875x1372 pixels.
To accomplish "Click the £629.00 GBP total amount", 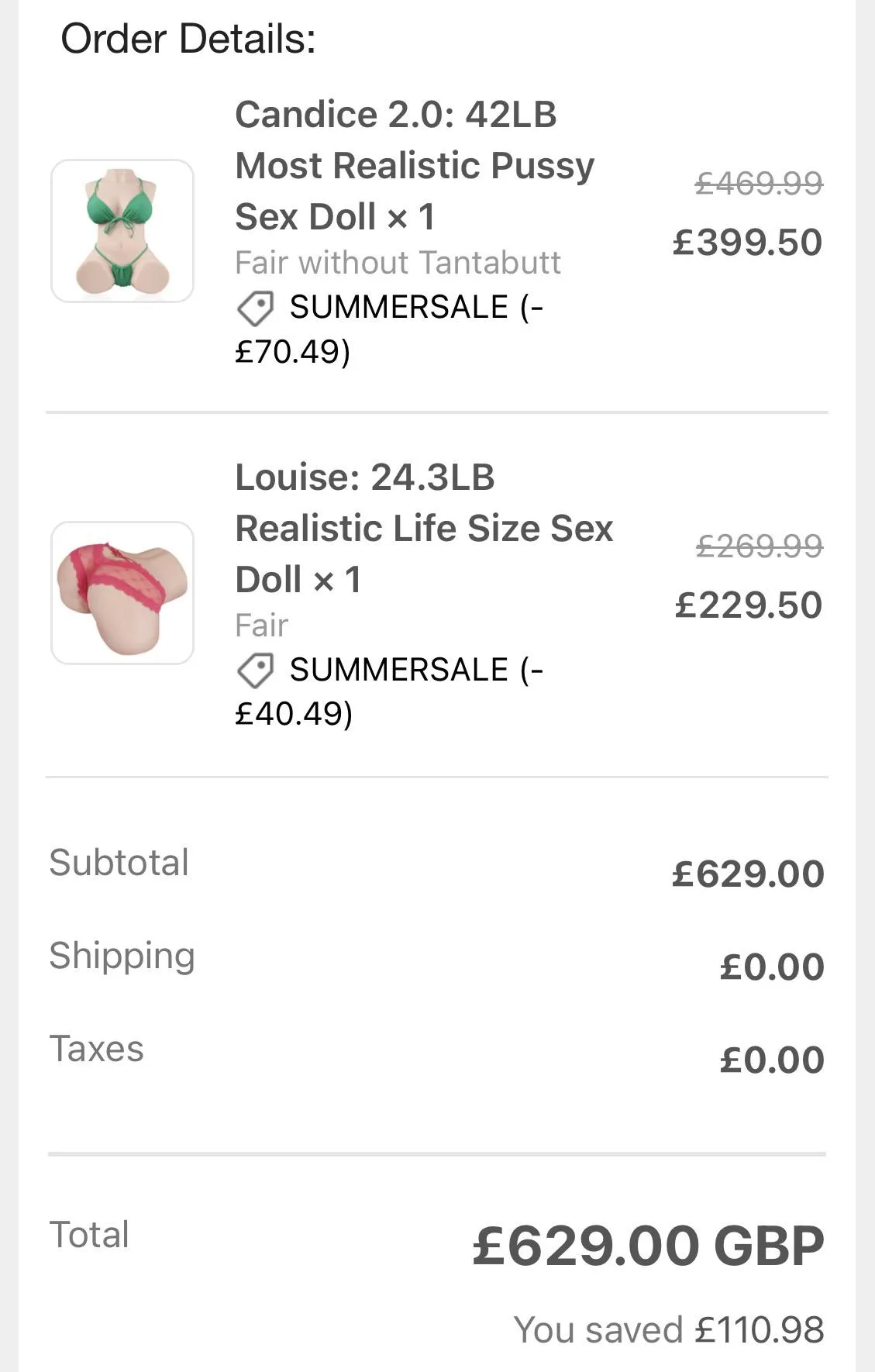I will (x=648, y=1246).
